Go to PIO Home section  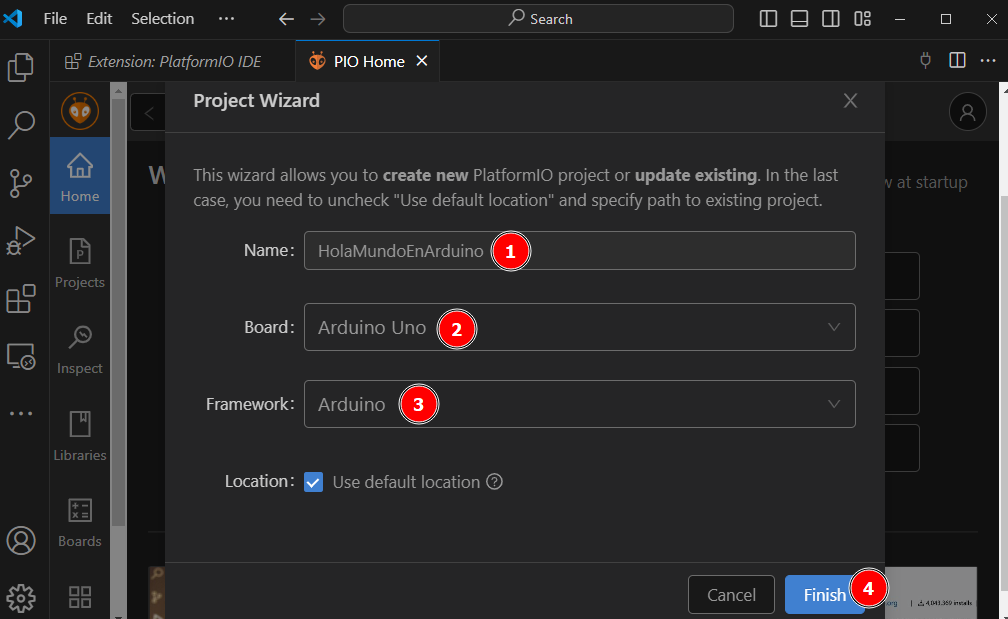(80, 175)
